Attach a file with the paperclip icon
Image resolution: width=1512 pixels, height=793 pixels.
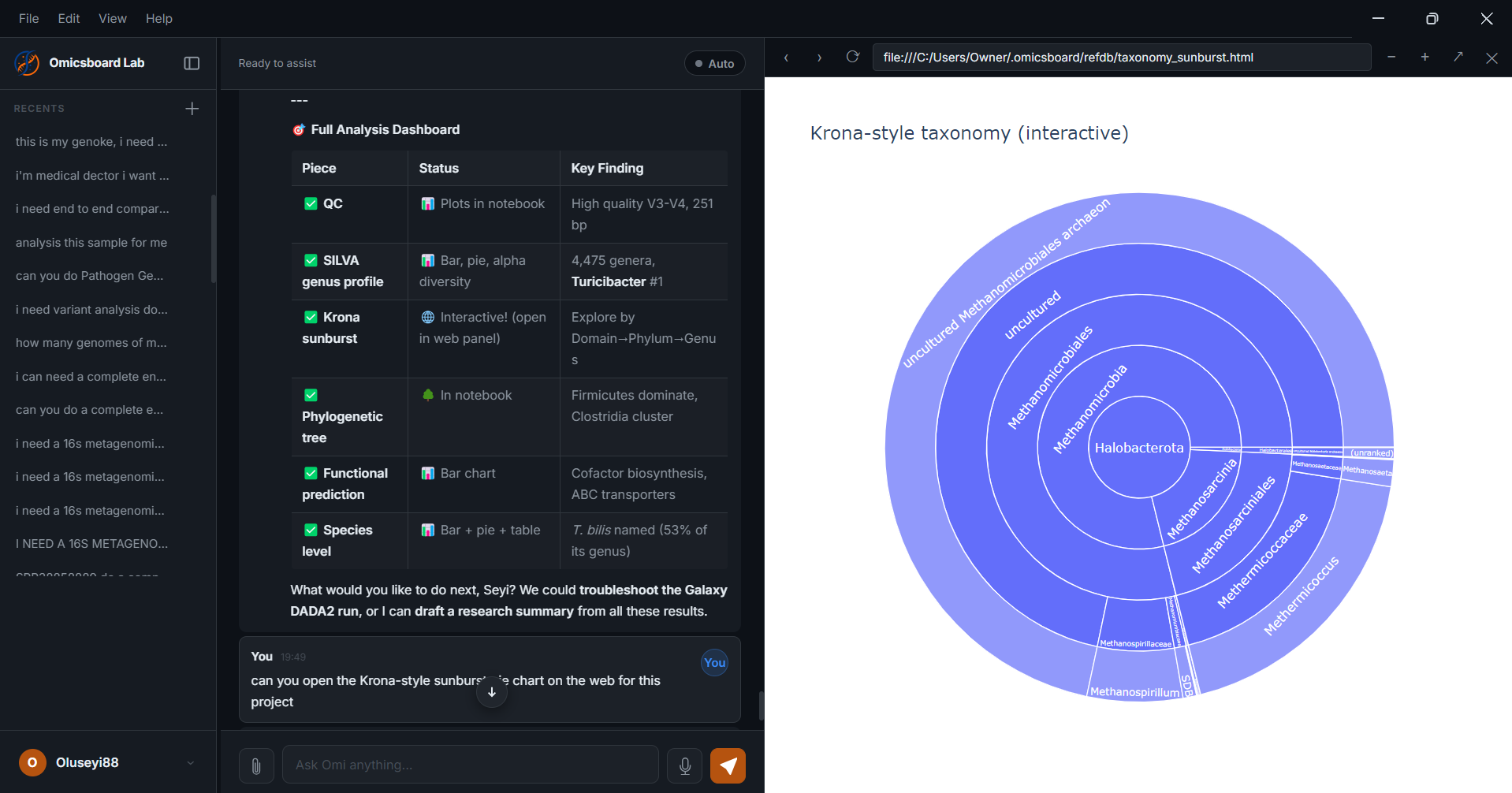tap(256, 765)
